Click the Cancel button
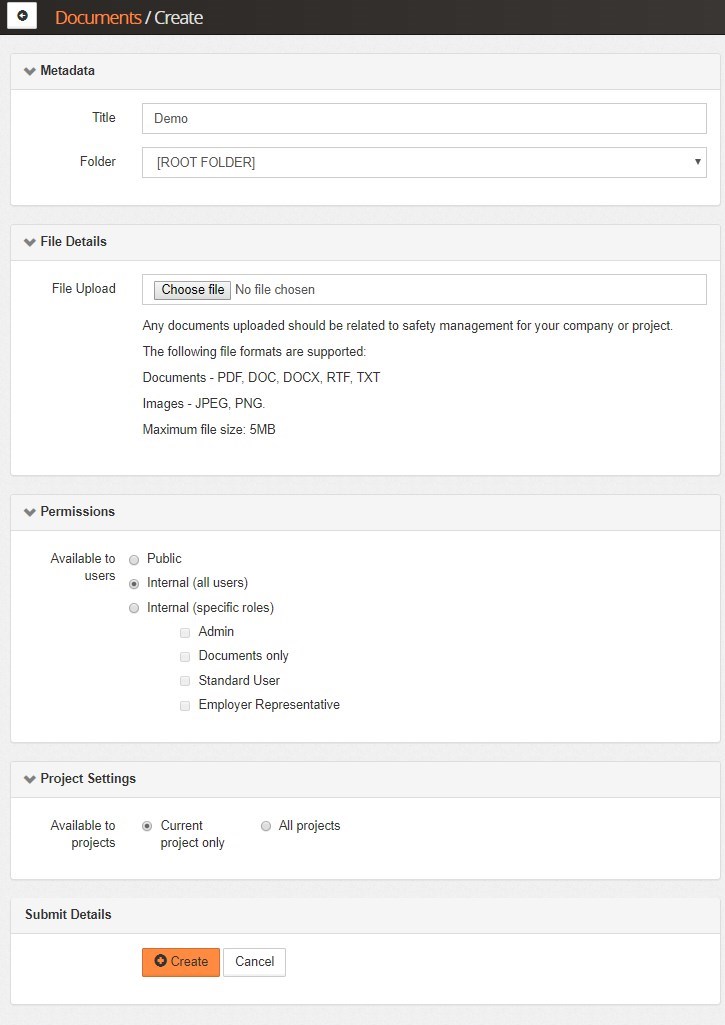This screenshot has height=1025, width=725. 254,962
